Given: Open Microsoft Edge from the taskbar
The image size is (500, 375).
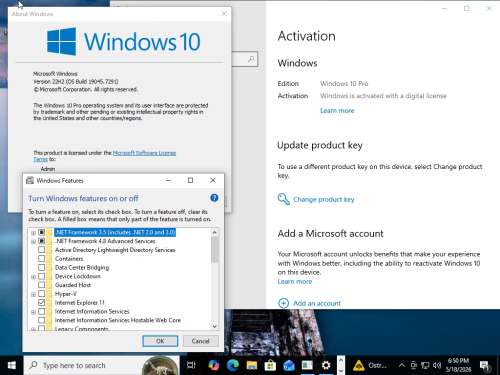Looking at the screenshot, I should click(x=233, y=365).
